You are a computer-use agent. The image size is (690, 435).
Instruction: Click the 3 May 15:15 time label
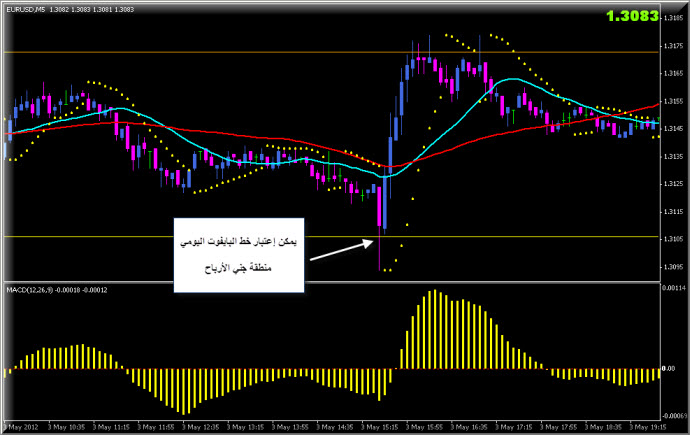pyautogui.click(x=380, y=427)
